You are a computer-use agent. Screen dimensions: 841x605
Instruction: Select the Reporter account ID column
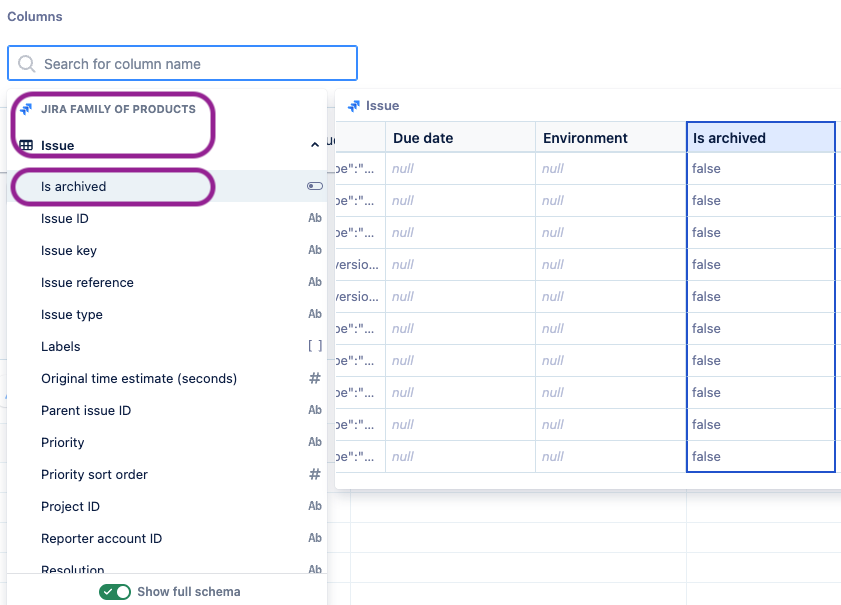[x=167, y=538]
